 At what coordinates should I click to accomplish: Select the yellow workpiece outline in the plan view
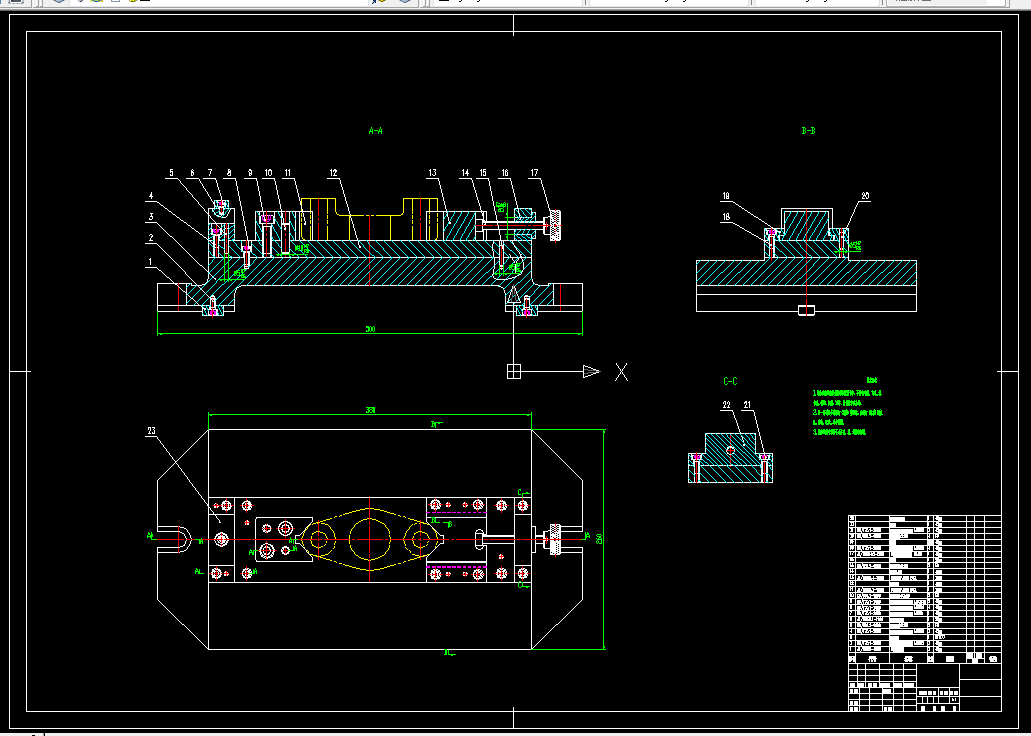point(370,539)
